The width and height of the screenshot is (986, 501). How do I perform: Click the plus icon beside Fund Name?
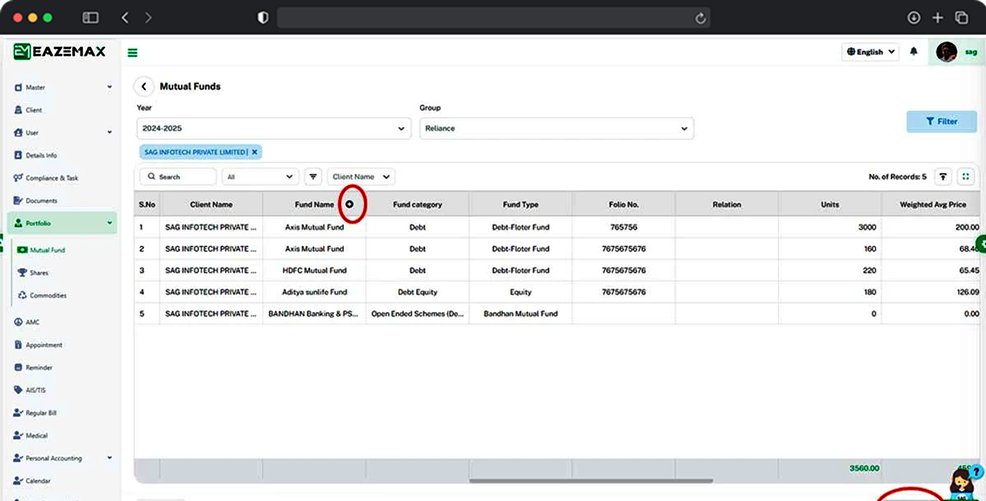click(x=350, y=204)
